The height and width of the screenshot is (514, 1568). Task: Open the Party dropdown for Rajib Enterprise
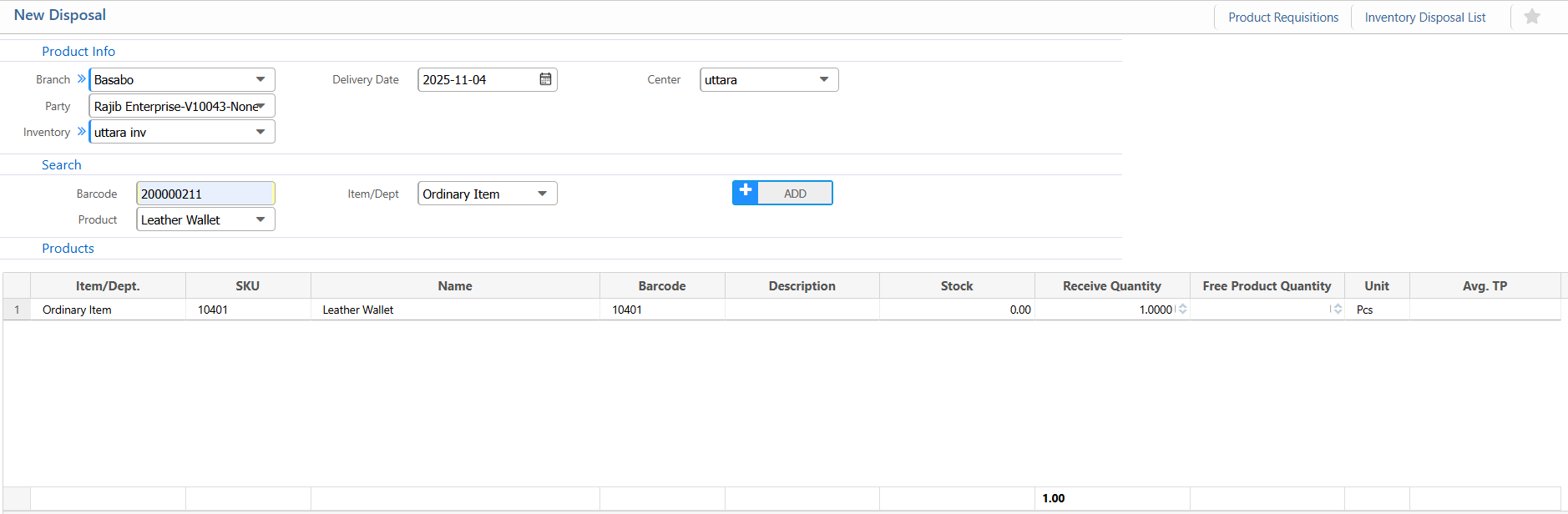pos(261,106)
